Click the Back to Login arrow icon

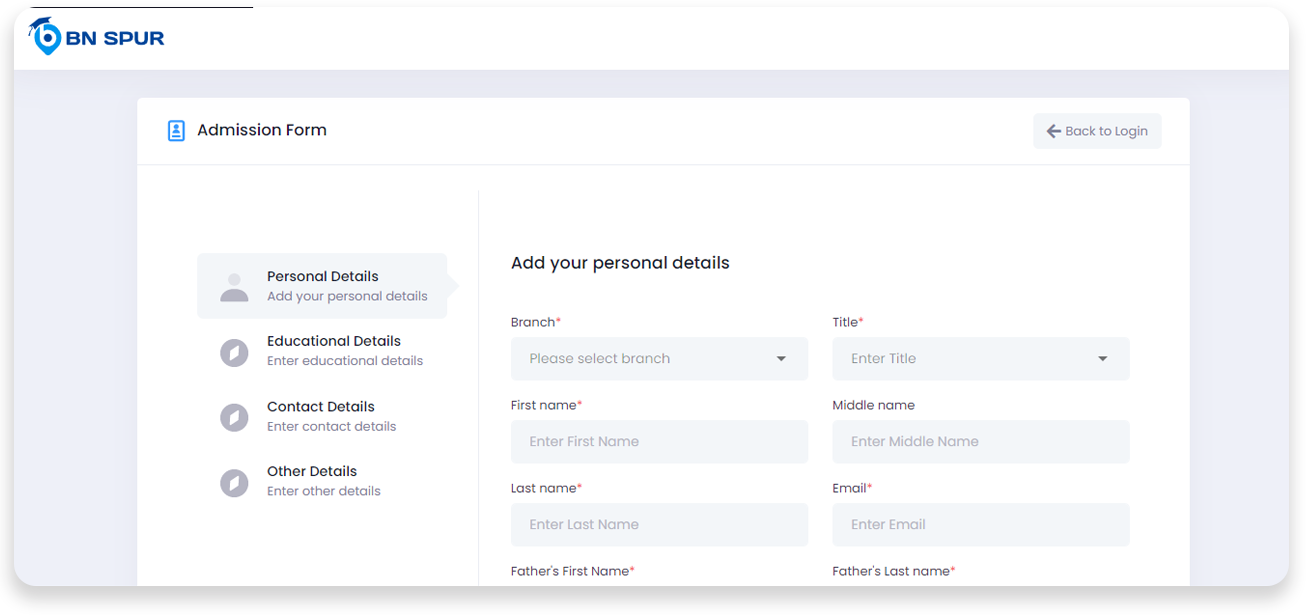point(1053,131)
